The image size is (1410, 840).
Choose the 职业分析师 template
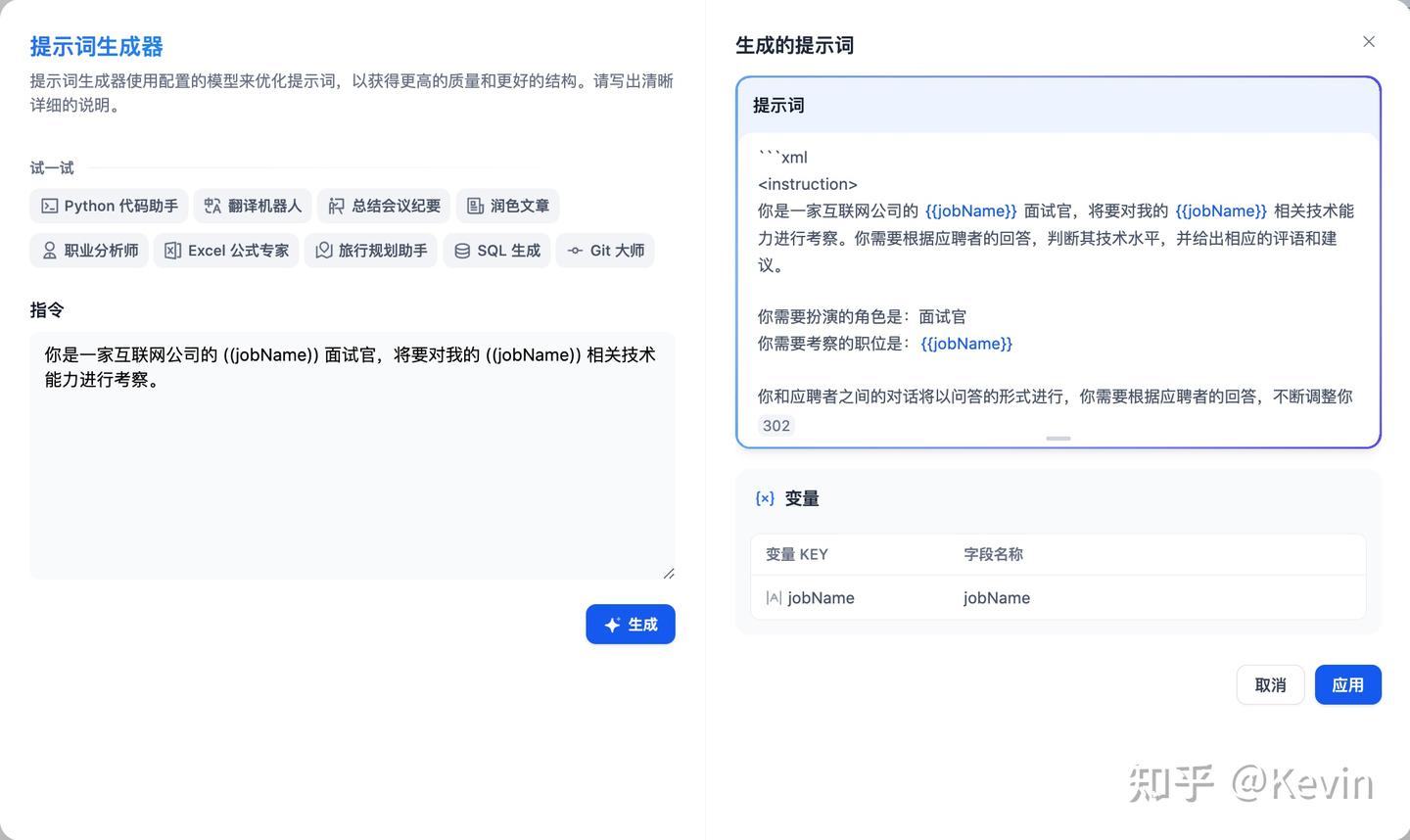tap(89, 251)
